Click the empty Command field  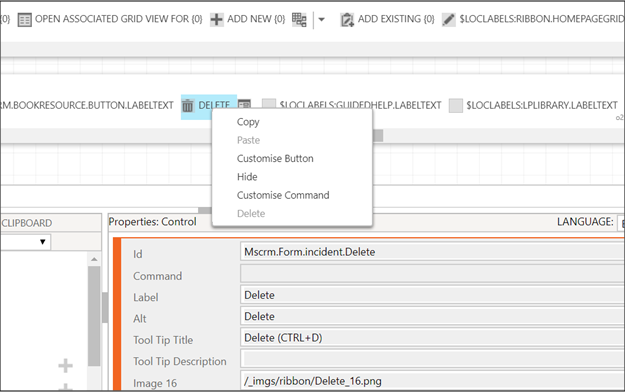(432, 274)
